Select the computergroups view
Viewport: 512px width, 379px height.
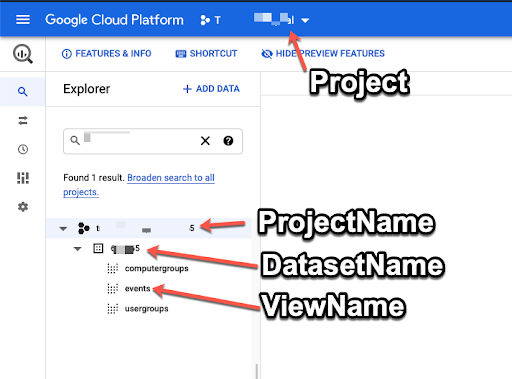(157, 268)
